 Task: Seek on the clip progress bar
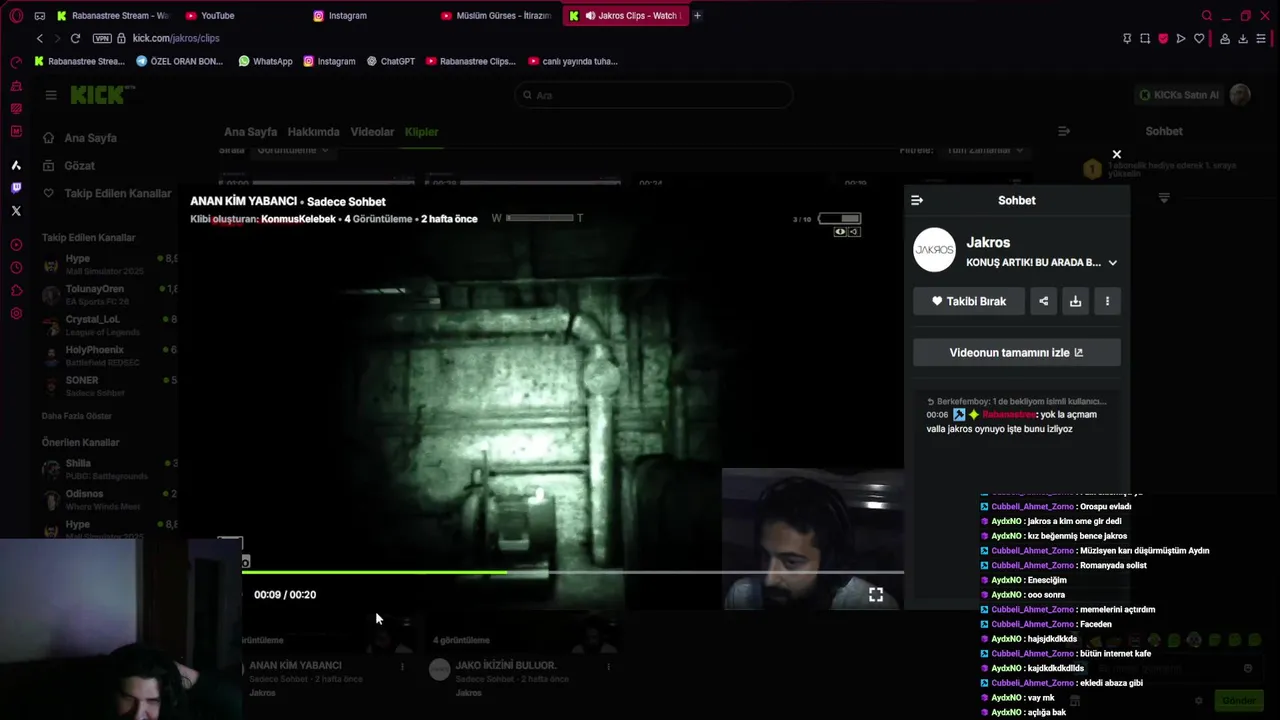tap(573, 572)
